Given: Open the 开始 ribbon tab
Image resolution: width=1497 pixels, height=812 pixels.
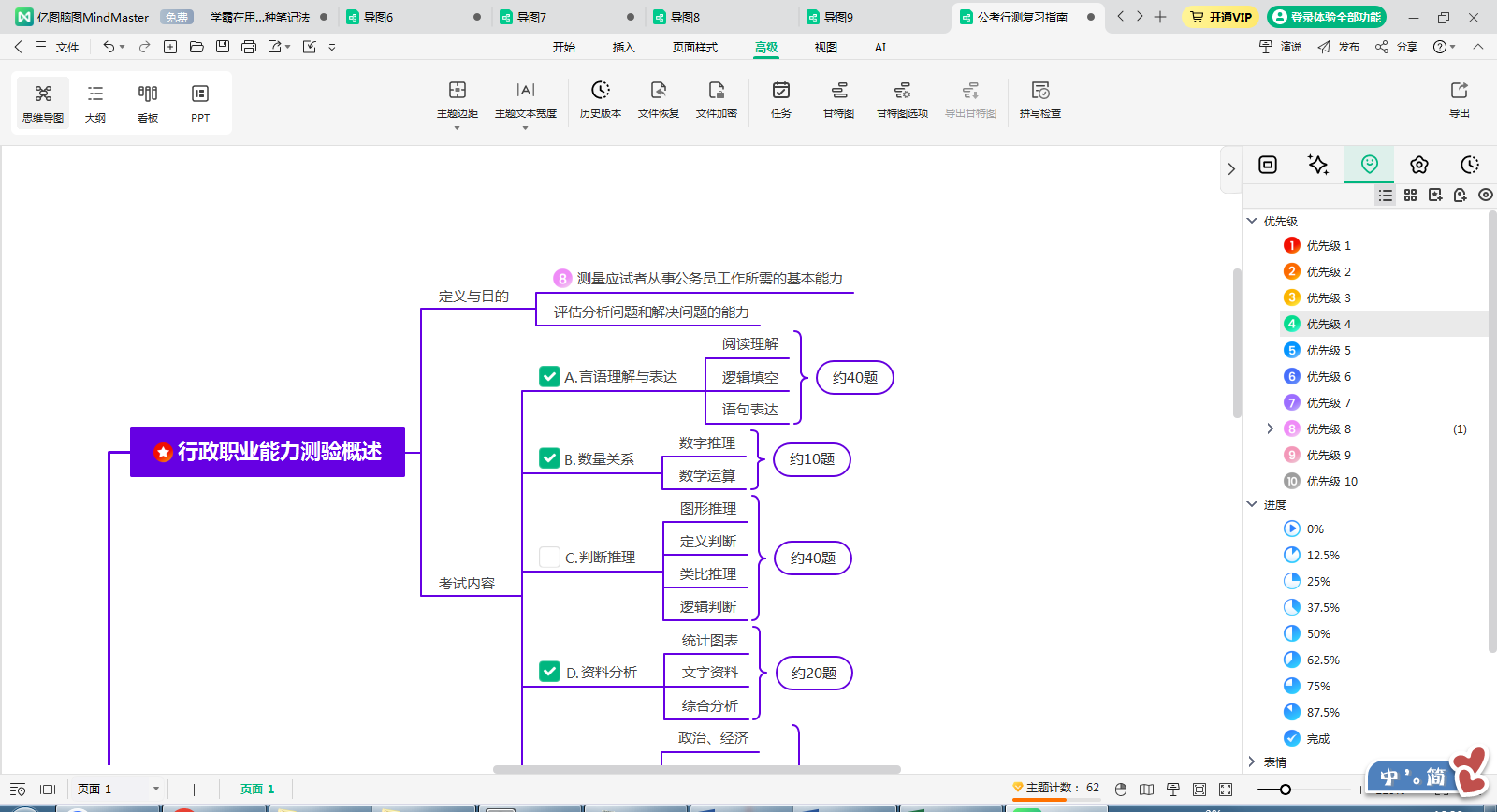Looking at the screenshot, I should click(x=564, y=47).
